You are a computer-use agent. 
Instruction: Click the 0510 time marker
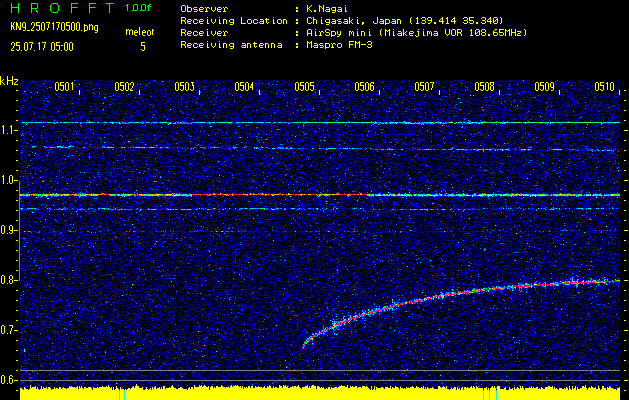click(605, 87)
